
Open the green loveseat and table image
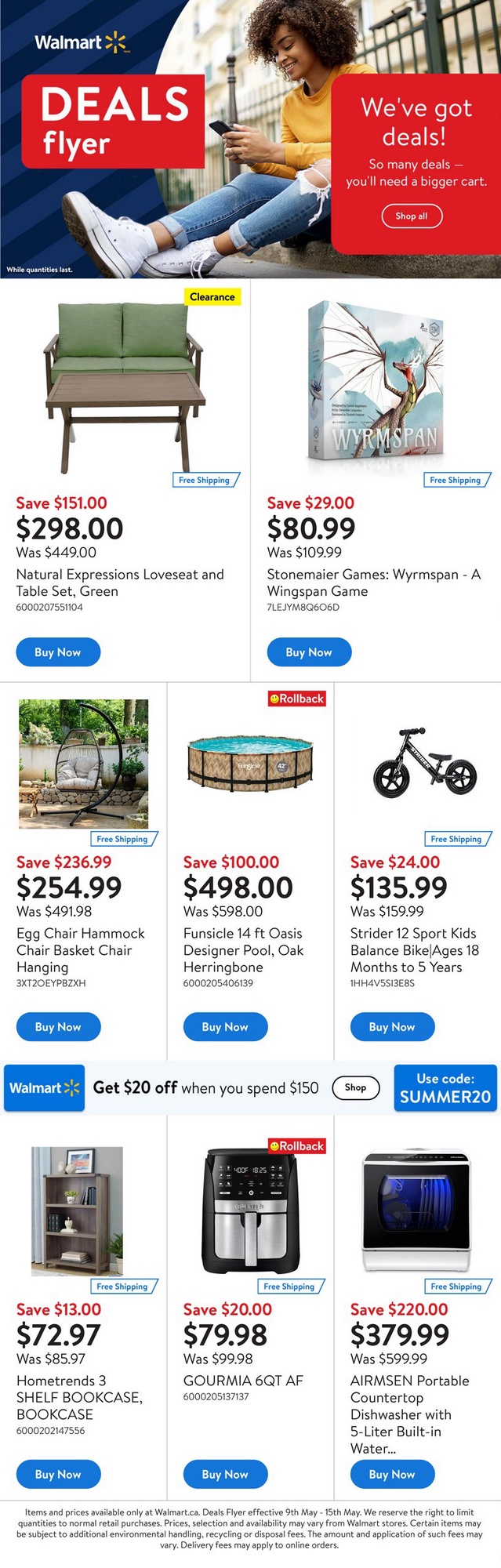pos(125,383)
